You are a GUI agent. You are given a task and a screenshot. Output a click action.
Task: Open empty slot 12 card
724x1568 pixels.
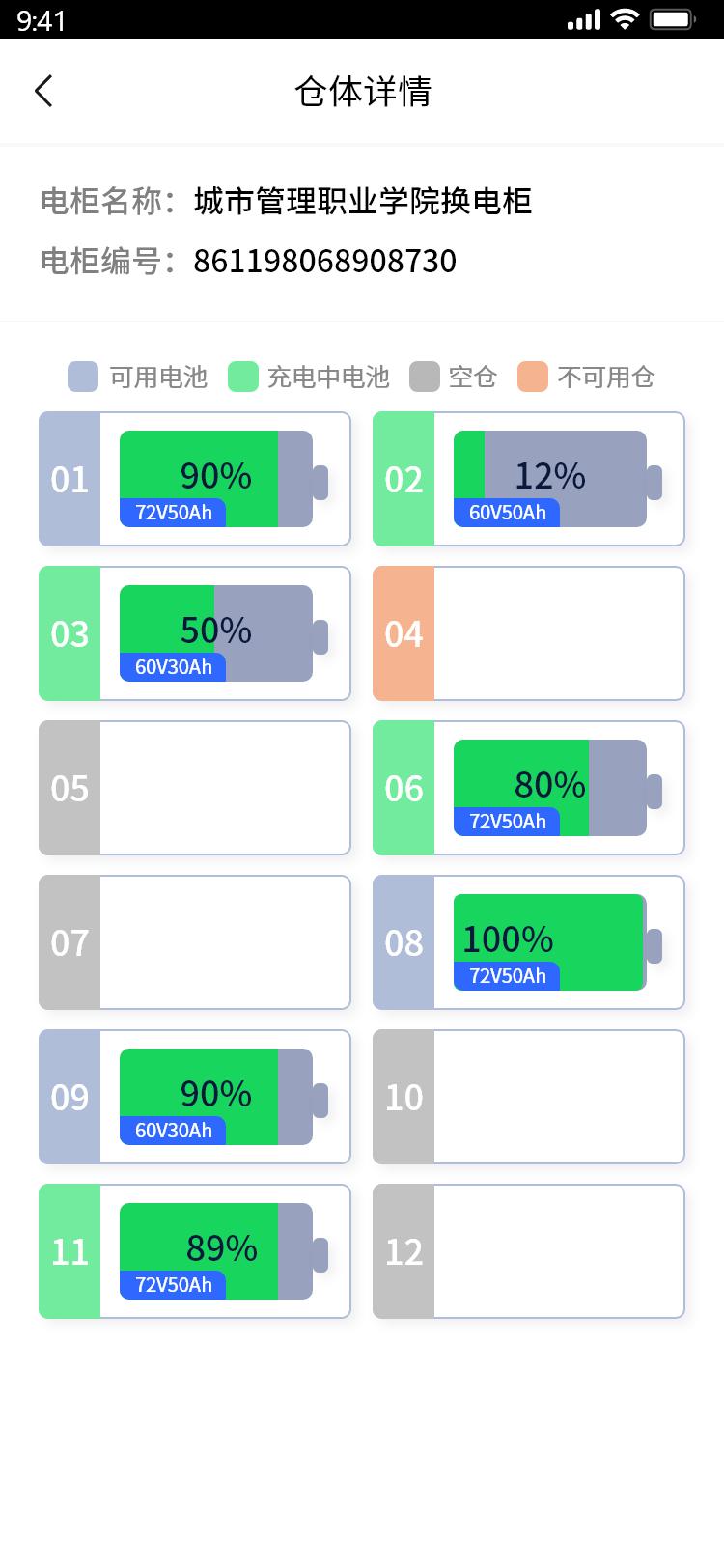(x=528, y=1250)
